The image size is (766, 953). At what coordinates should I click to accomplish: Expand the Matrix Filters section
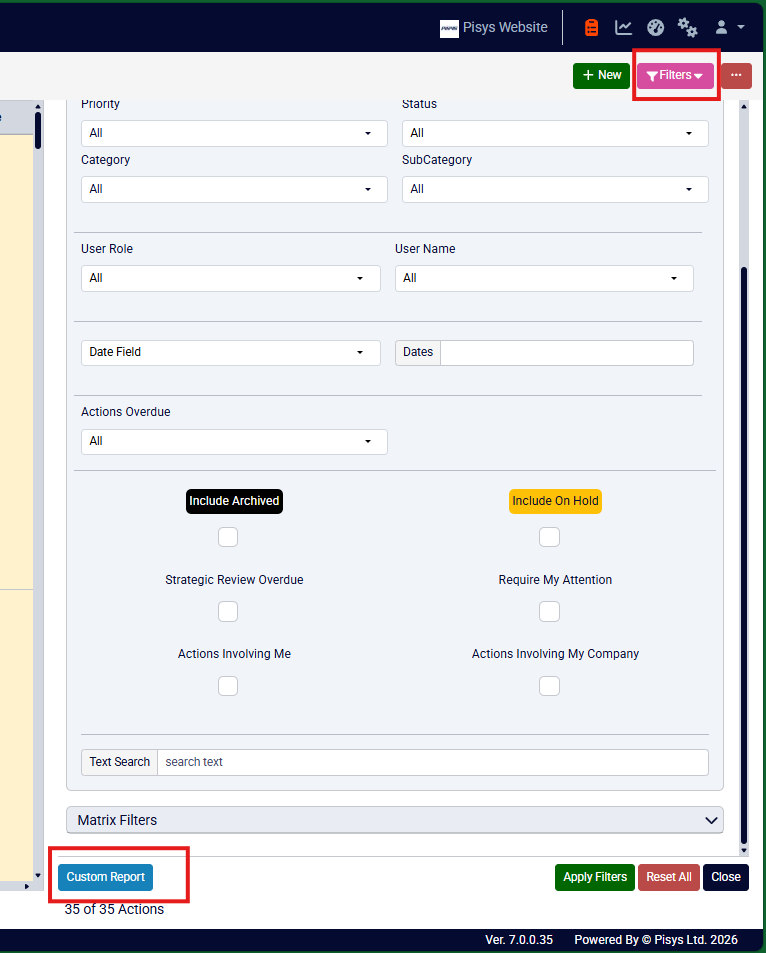pyautogui.click(x=395, y=820)
